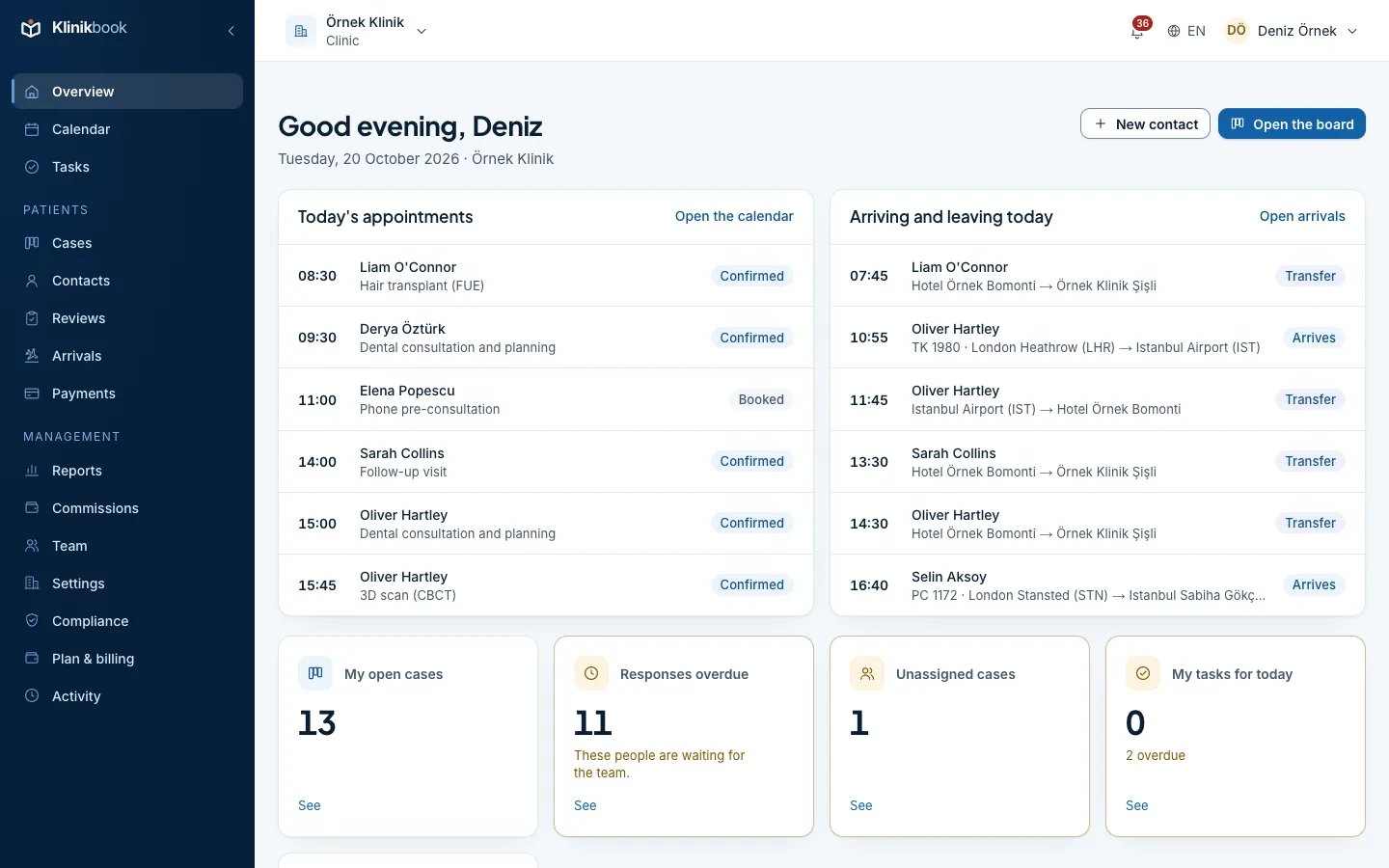This screenshot has height=868, width=1389.
Task: Navigate to Cases in the sidebar
Action: tap(127, 243)
